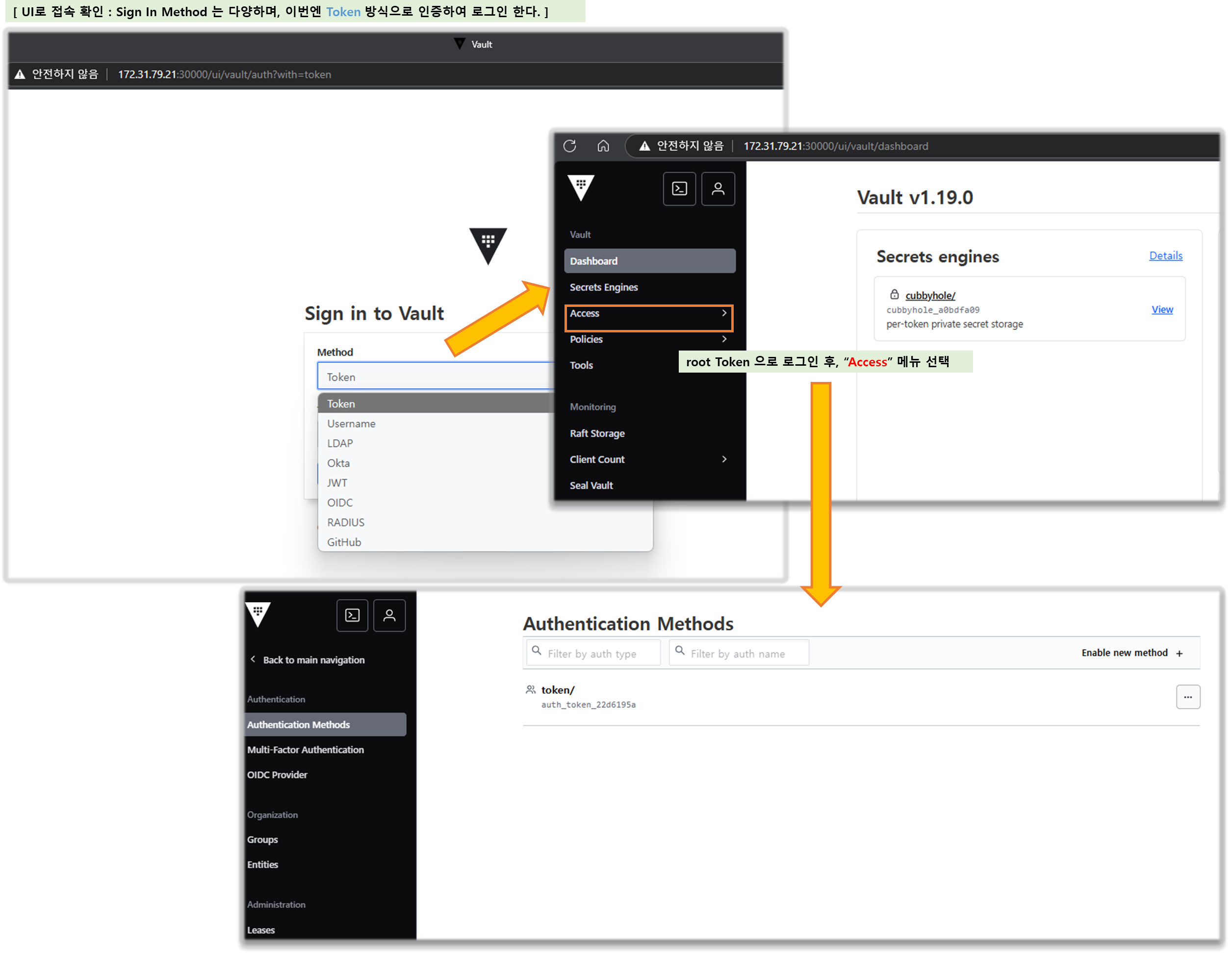Image resolution: width=1232 pixels, height=957 pixels.
Task: Click the Vault tab icon in the title bar
Action: [460, 44]
